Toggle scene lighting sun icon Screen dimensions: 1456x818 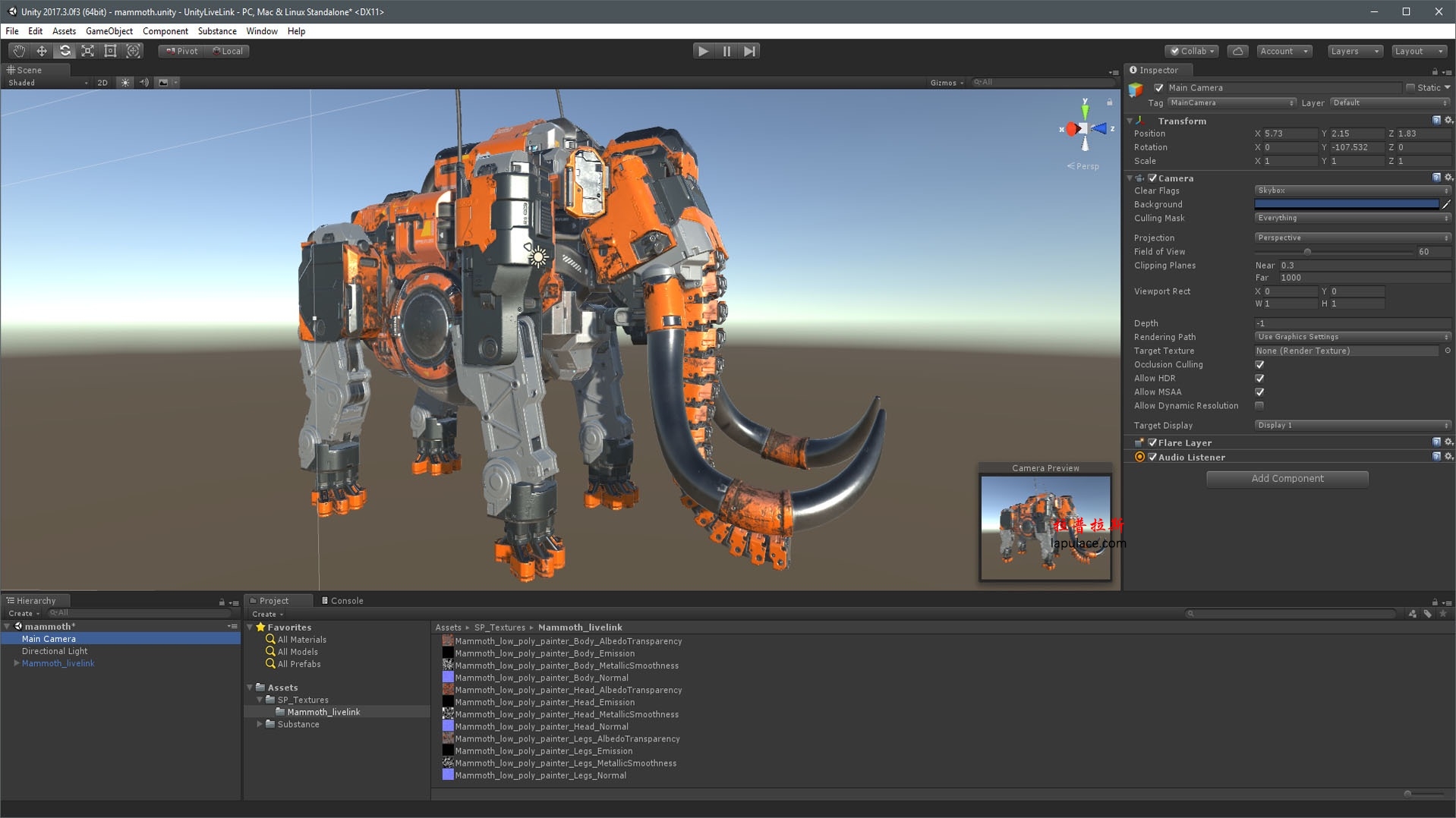[125, 83]
